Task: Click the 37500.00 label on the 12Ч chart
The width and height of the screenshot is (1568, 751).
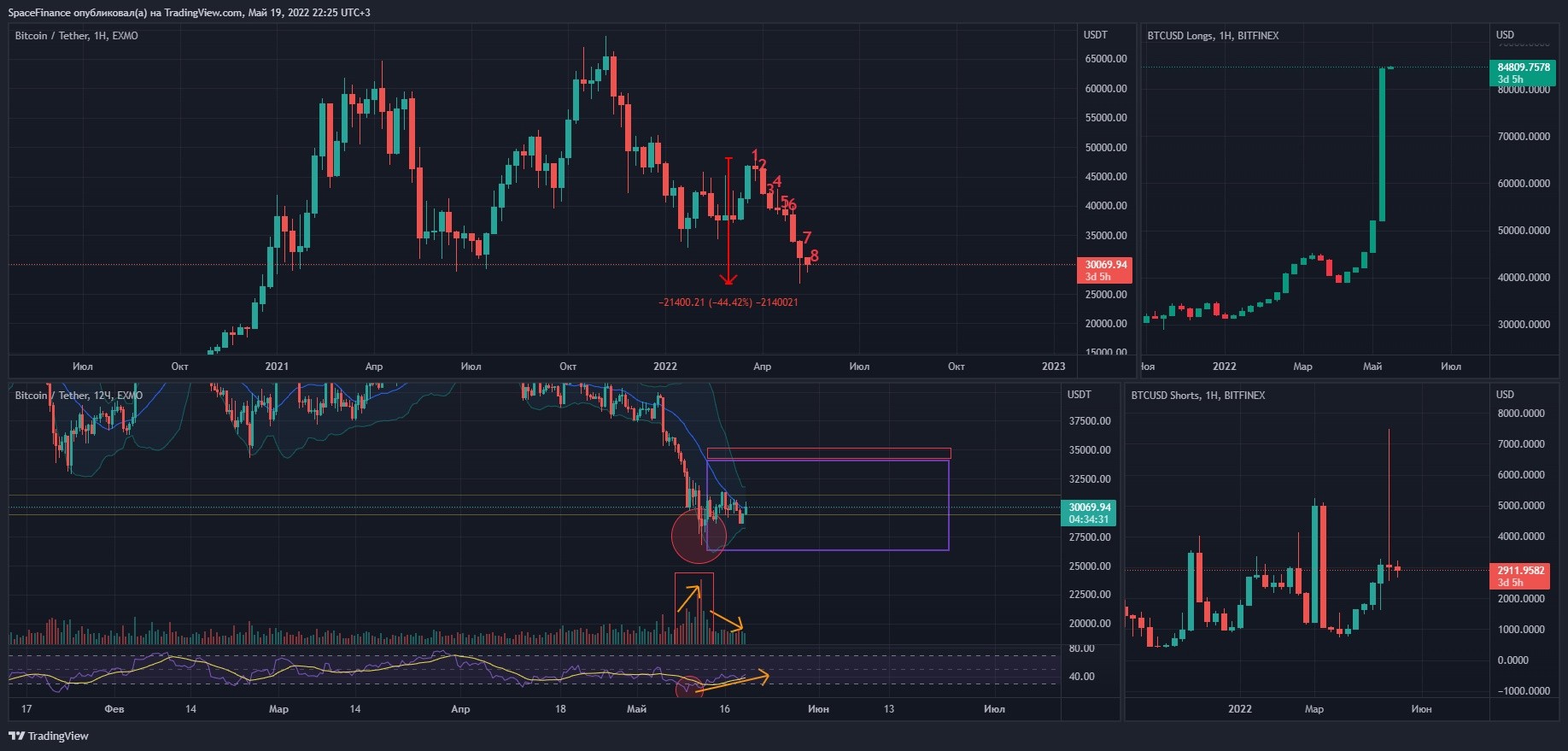Action: click(1090, 421)
